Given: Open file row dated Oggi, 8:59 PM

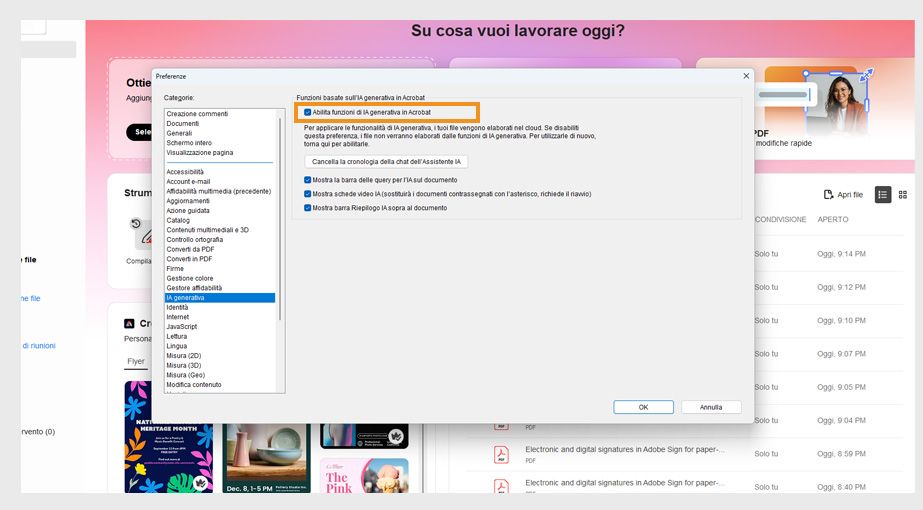Looking at the screenshot, I should [x=685, y=453].
